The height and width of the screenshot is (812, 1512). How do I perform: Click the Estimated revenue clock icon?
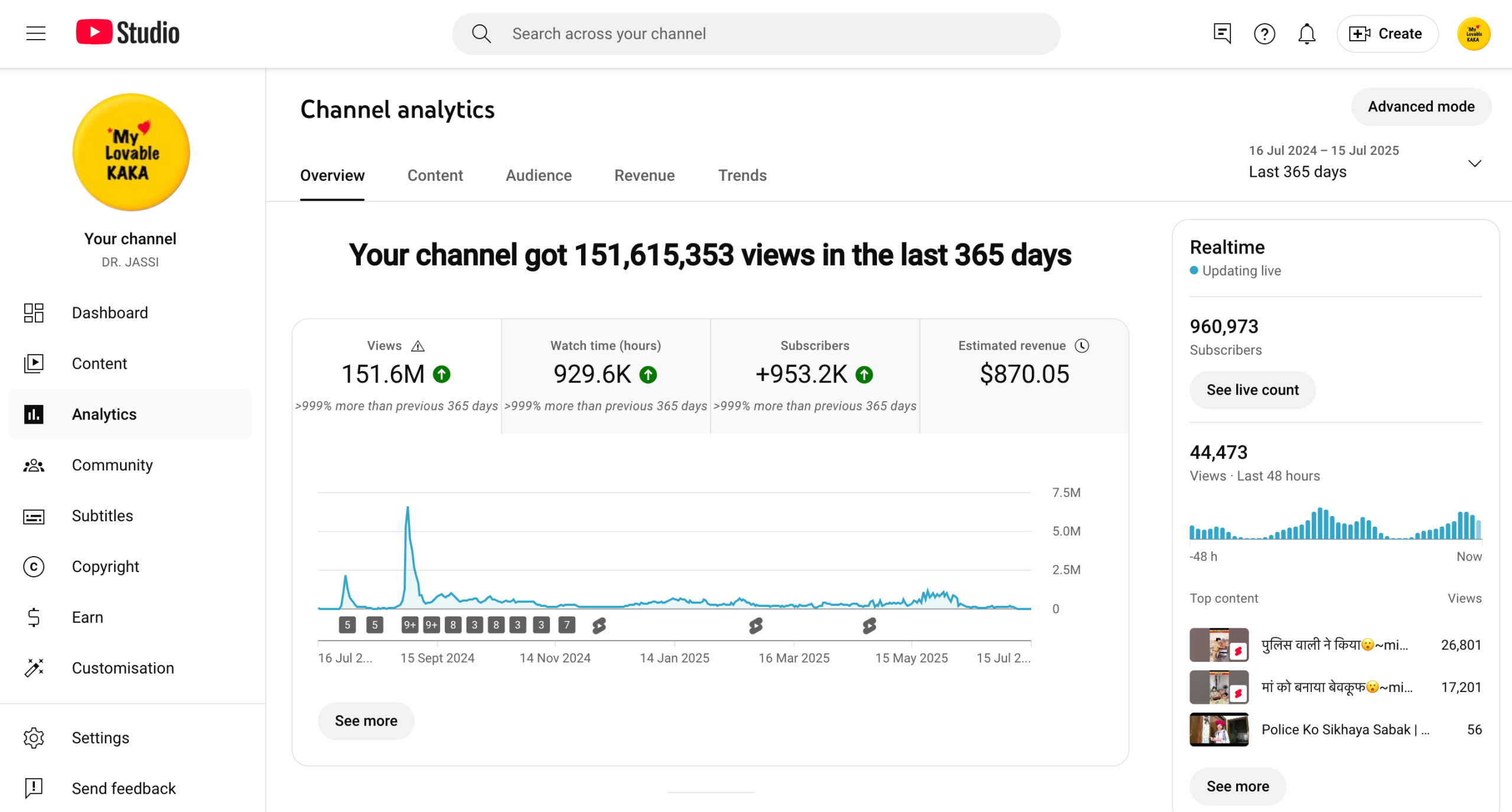(1081, 346)
